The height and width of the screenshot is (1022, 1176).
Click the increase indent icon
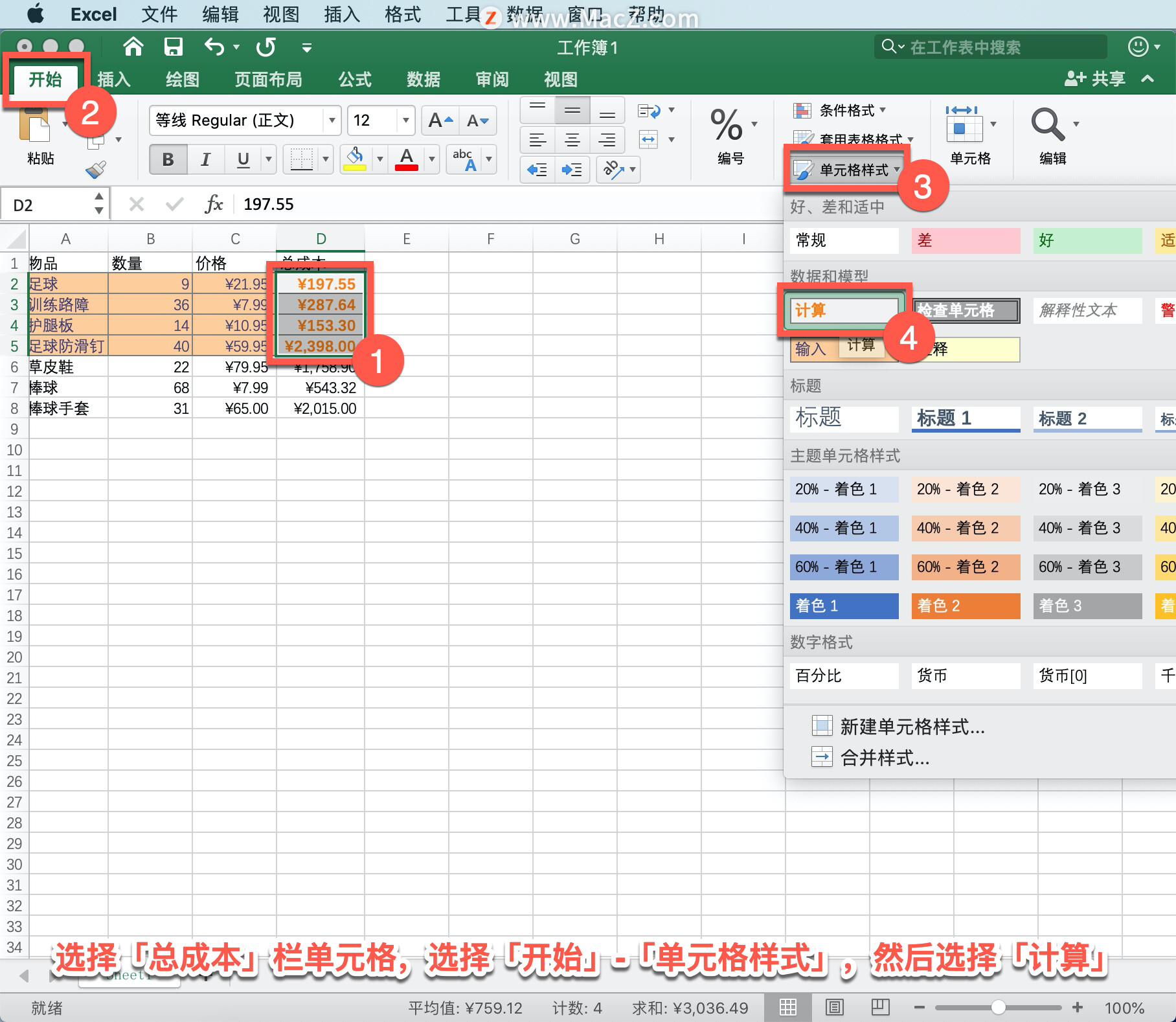tap(572, 170)
